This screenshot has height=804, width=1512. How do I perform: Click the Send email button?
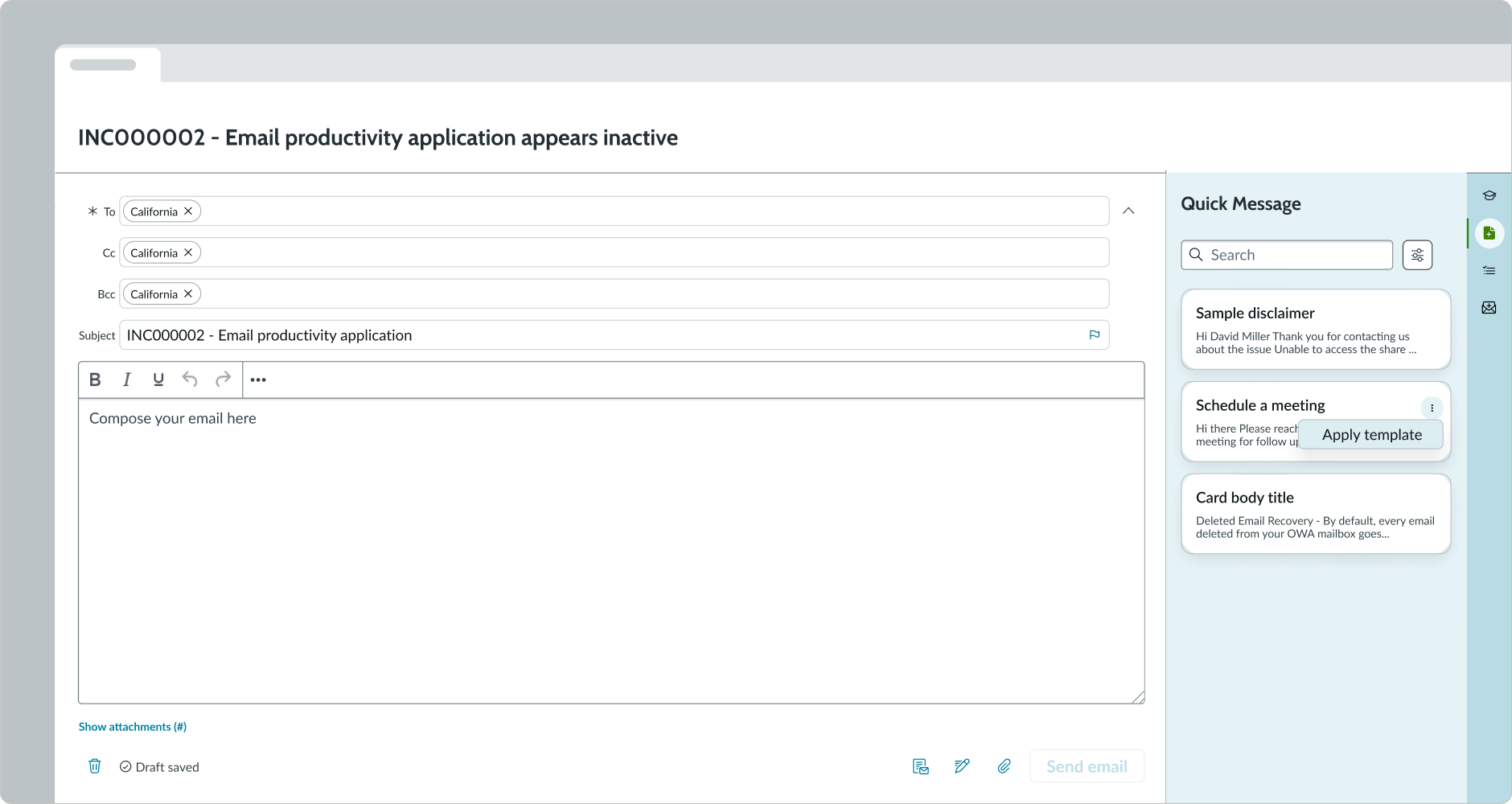click(x=1087, y=766)
